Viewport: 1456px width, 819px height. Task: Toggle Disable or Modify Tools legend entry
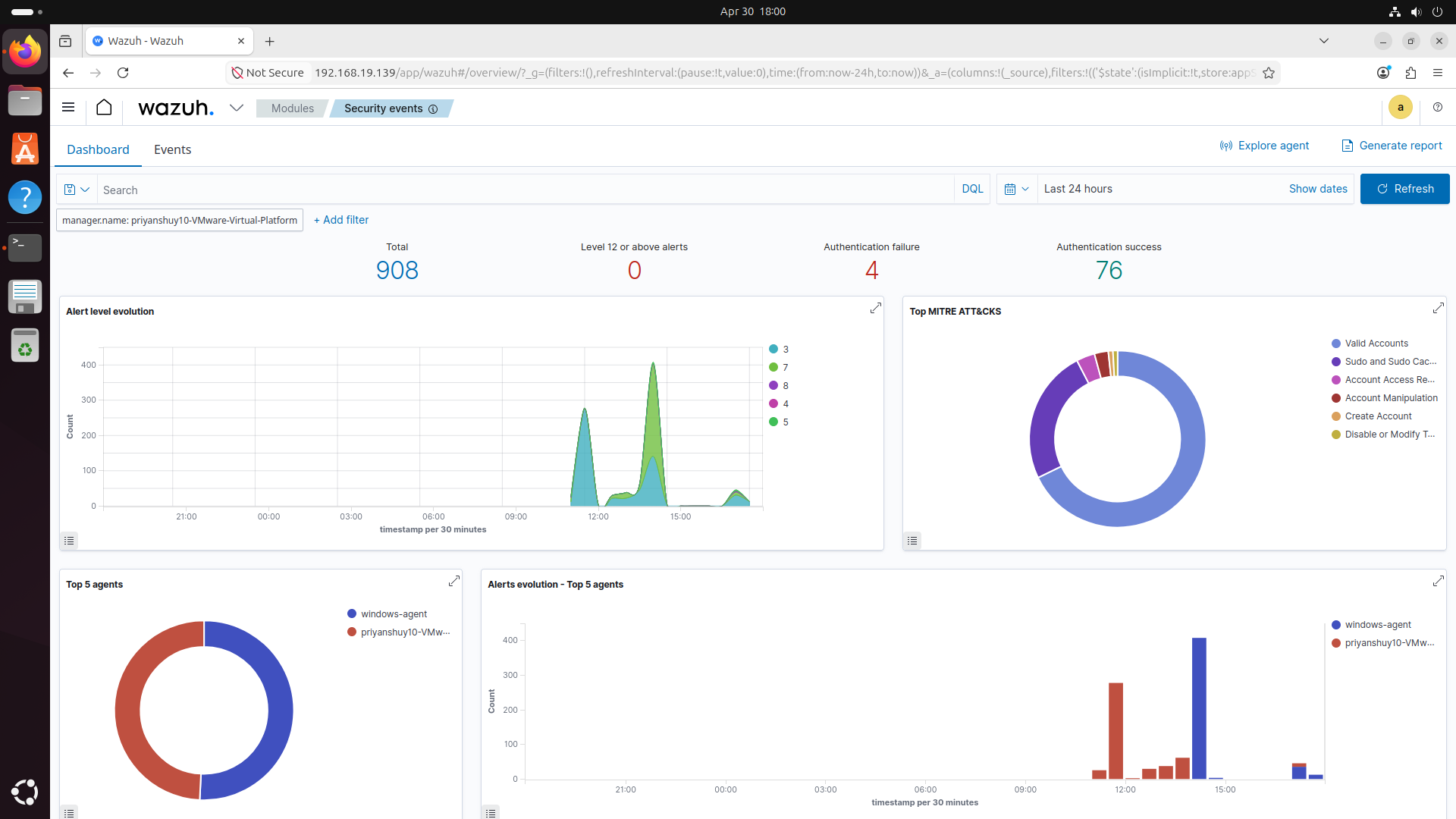point(1383,435)
